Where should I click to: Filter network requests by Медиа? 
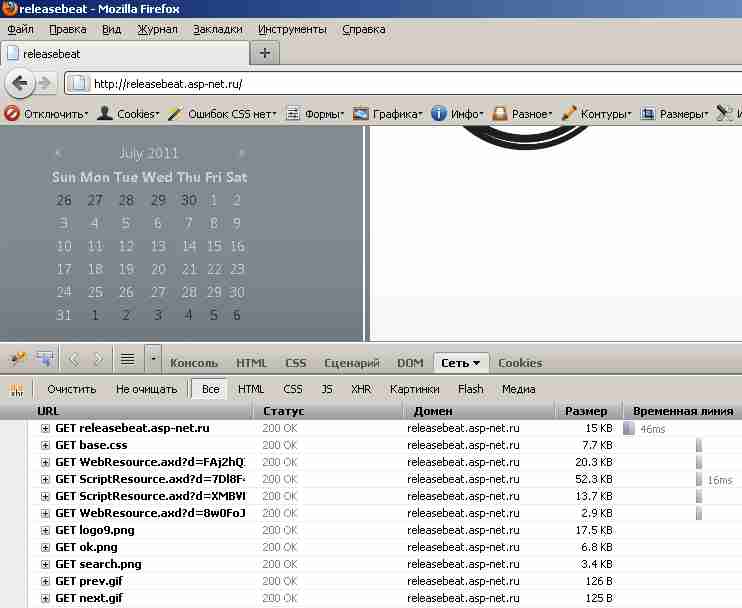point(519,389)
